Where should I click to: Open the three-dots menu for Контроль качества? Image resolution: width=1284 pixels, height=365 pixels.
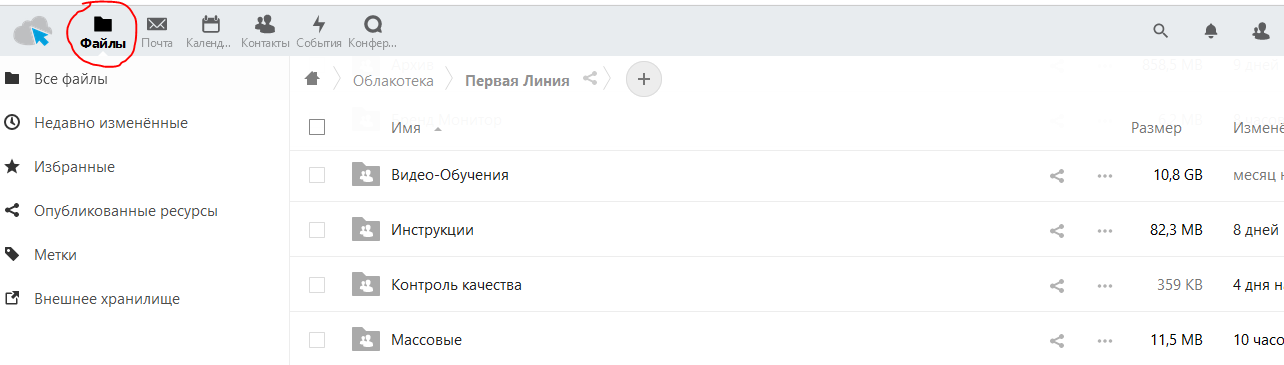click(1105, 285)
